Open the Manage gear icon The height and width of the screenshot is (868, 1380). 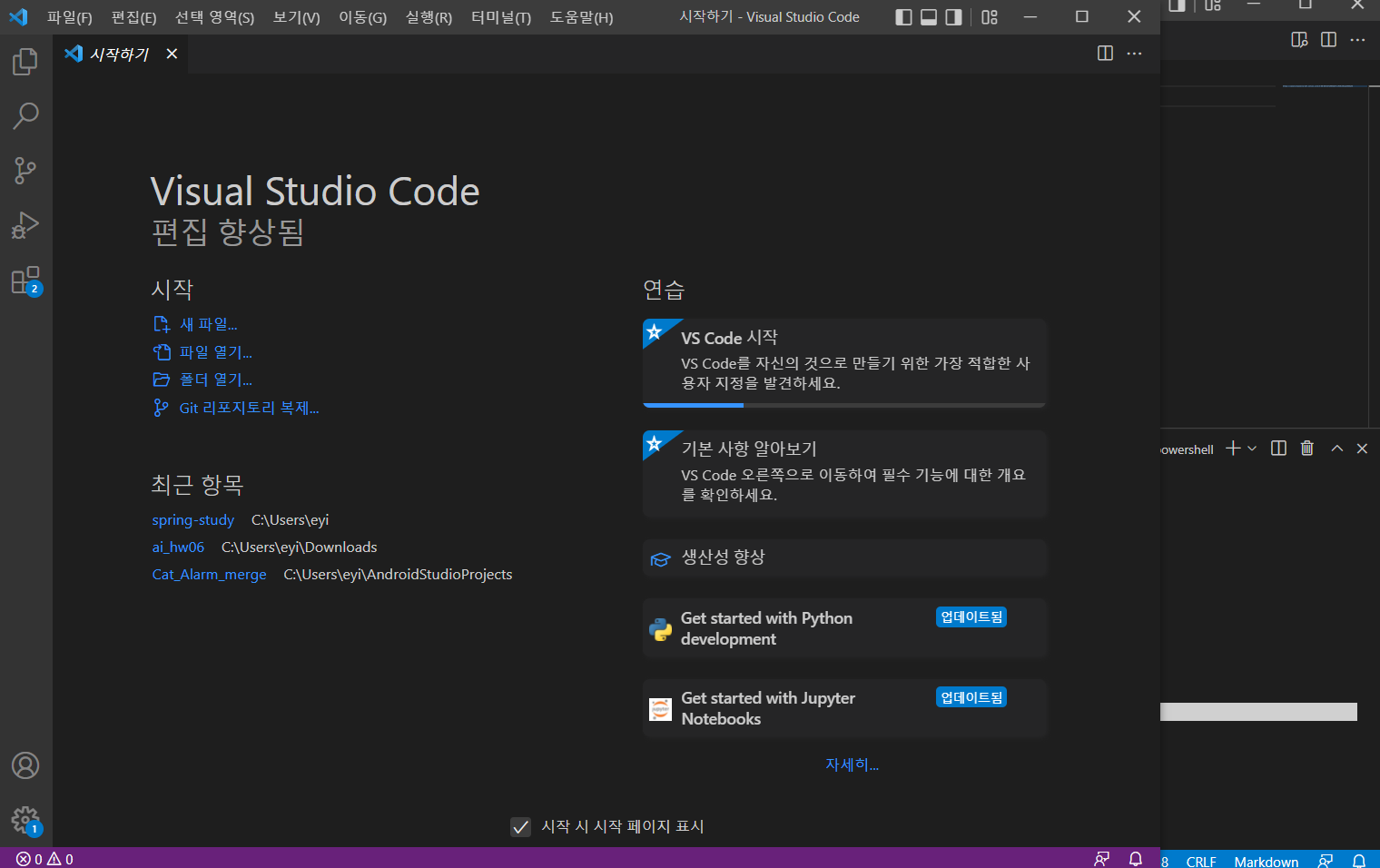point(25,821)
